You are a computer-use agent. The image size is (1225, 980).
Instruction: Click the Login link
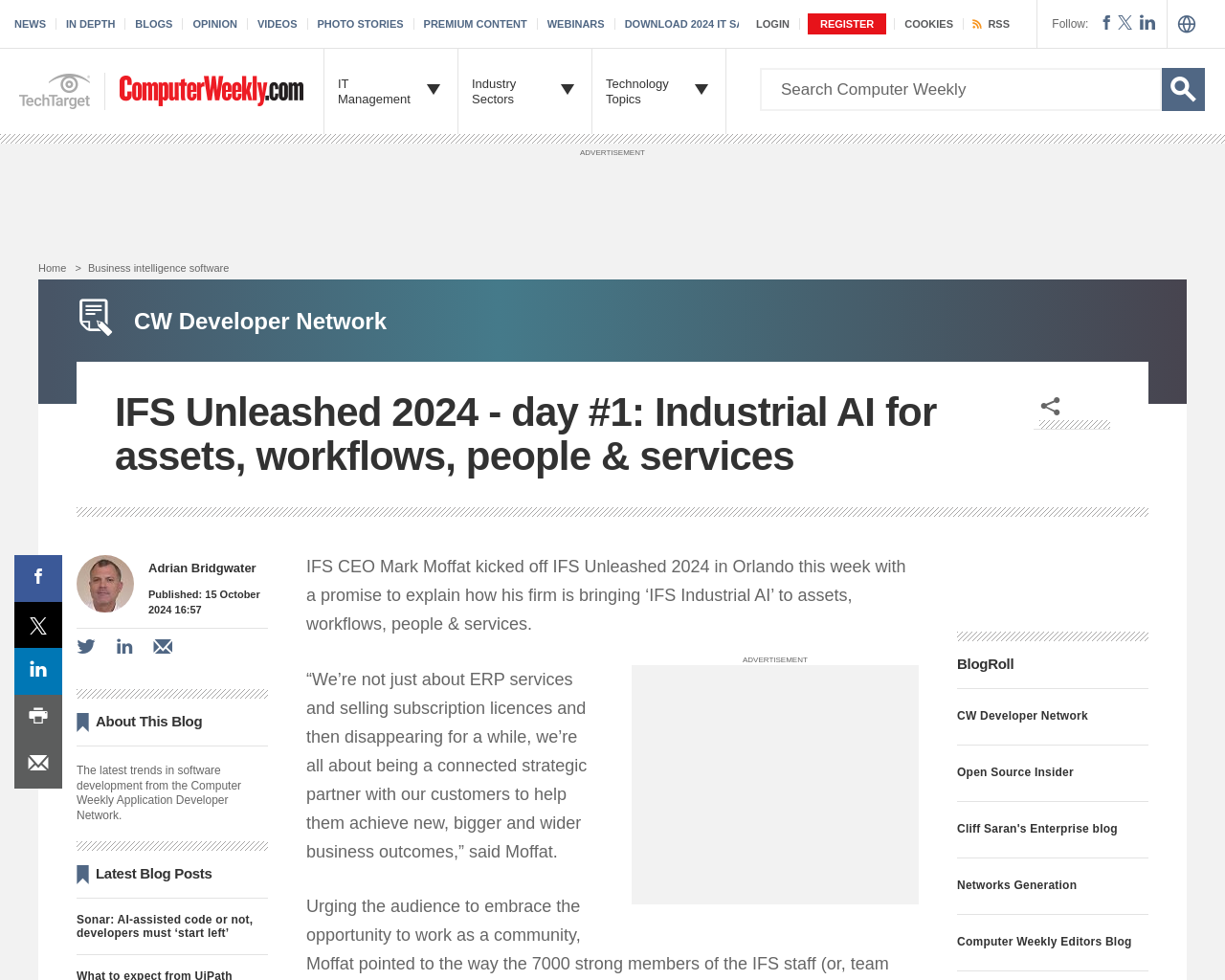(772, 24)
